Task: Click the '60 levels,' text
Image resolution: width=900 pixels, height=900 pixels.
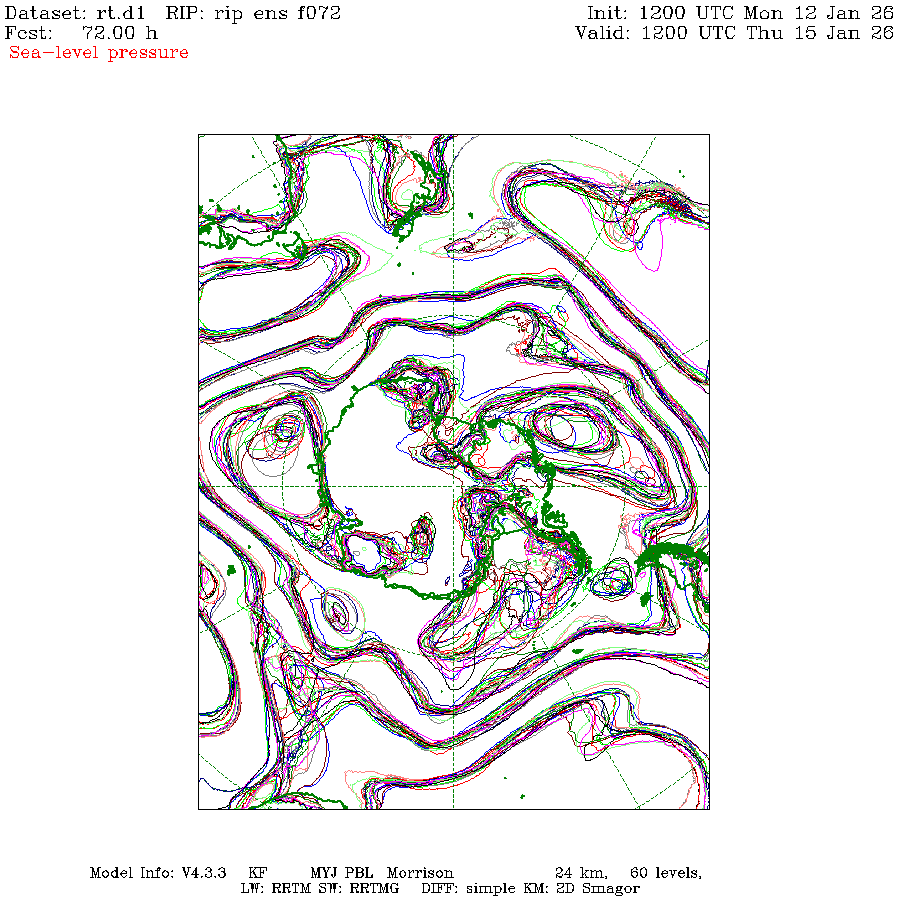Action: coord(666,873)
